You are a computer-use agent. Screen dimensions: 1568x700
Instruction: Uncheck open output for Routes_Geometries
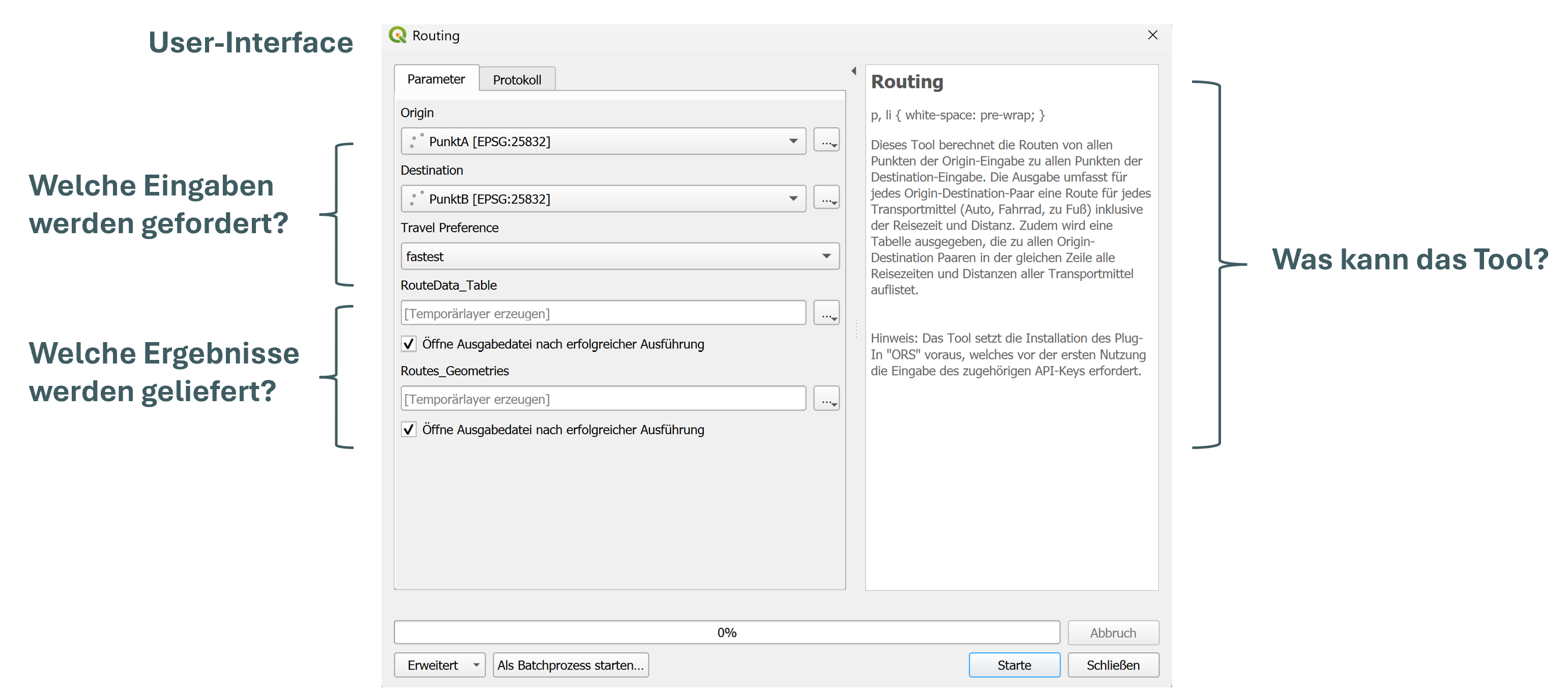(409, 430)
